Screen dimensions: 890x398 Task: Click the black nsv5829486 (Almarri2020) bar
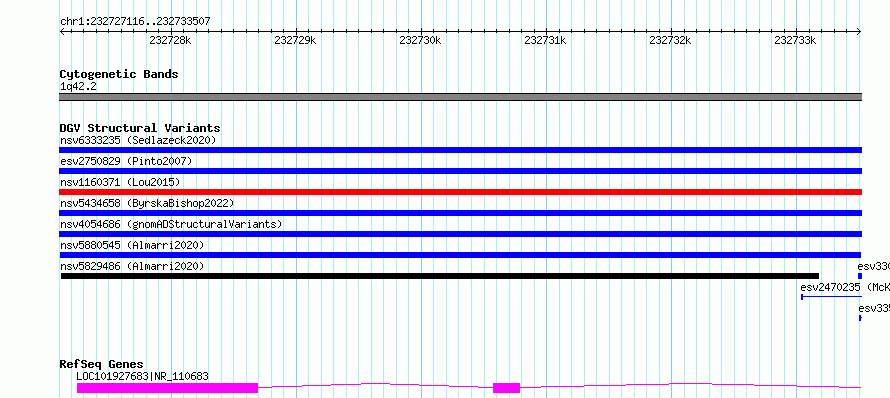tap(440, 276)
